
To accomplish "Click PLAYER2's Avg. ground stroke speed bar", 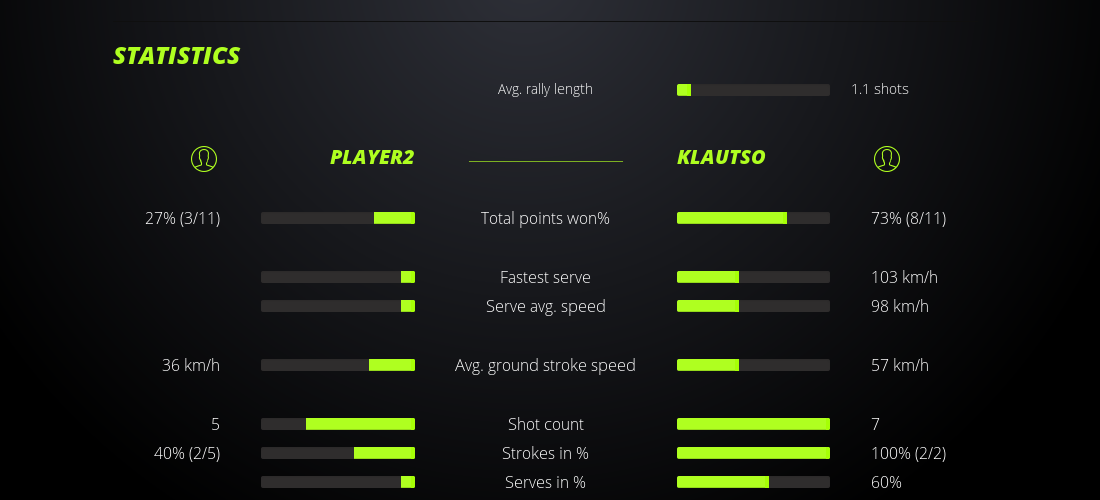I will (338, 365).
